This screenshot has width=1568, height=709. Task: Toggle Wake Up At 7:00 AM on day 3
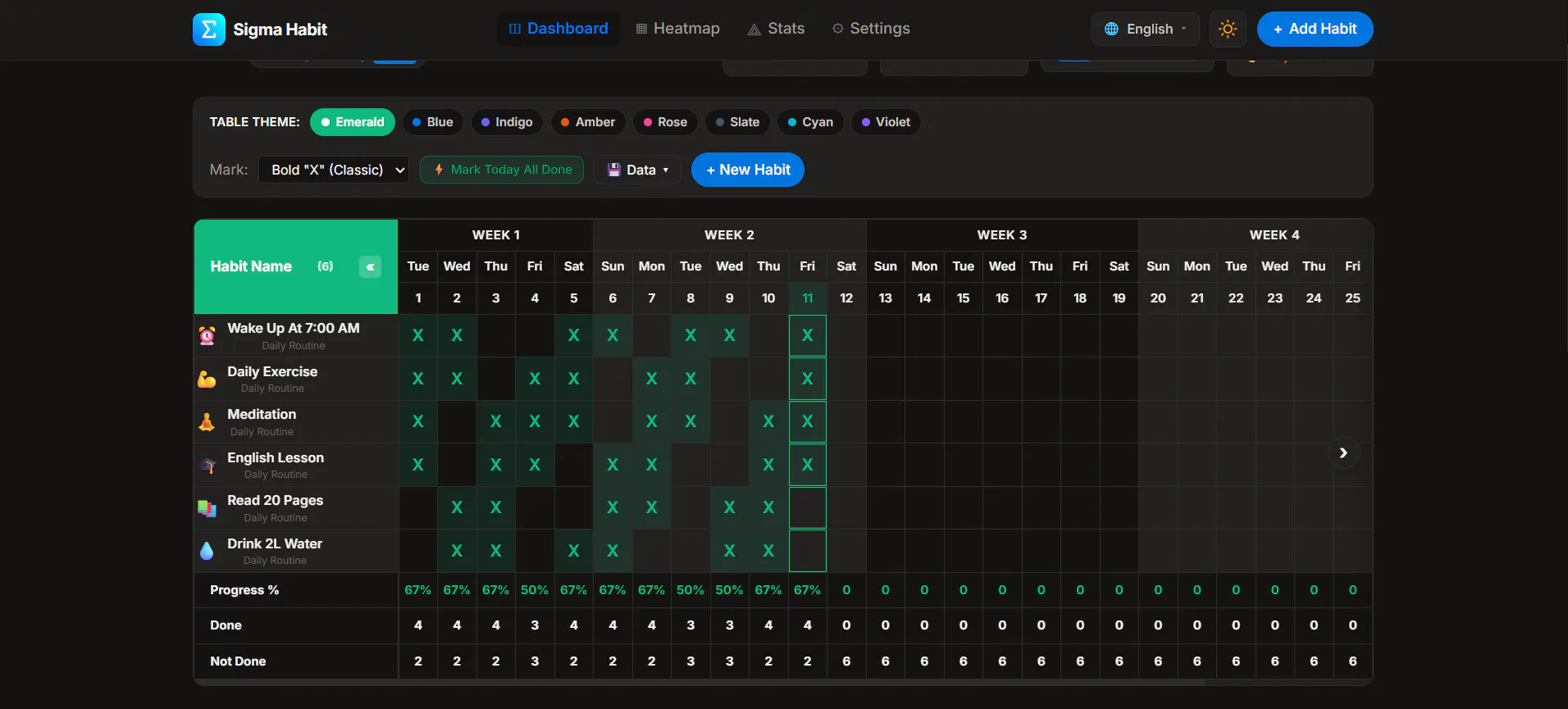496,335
